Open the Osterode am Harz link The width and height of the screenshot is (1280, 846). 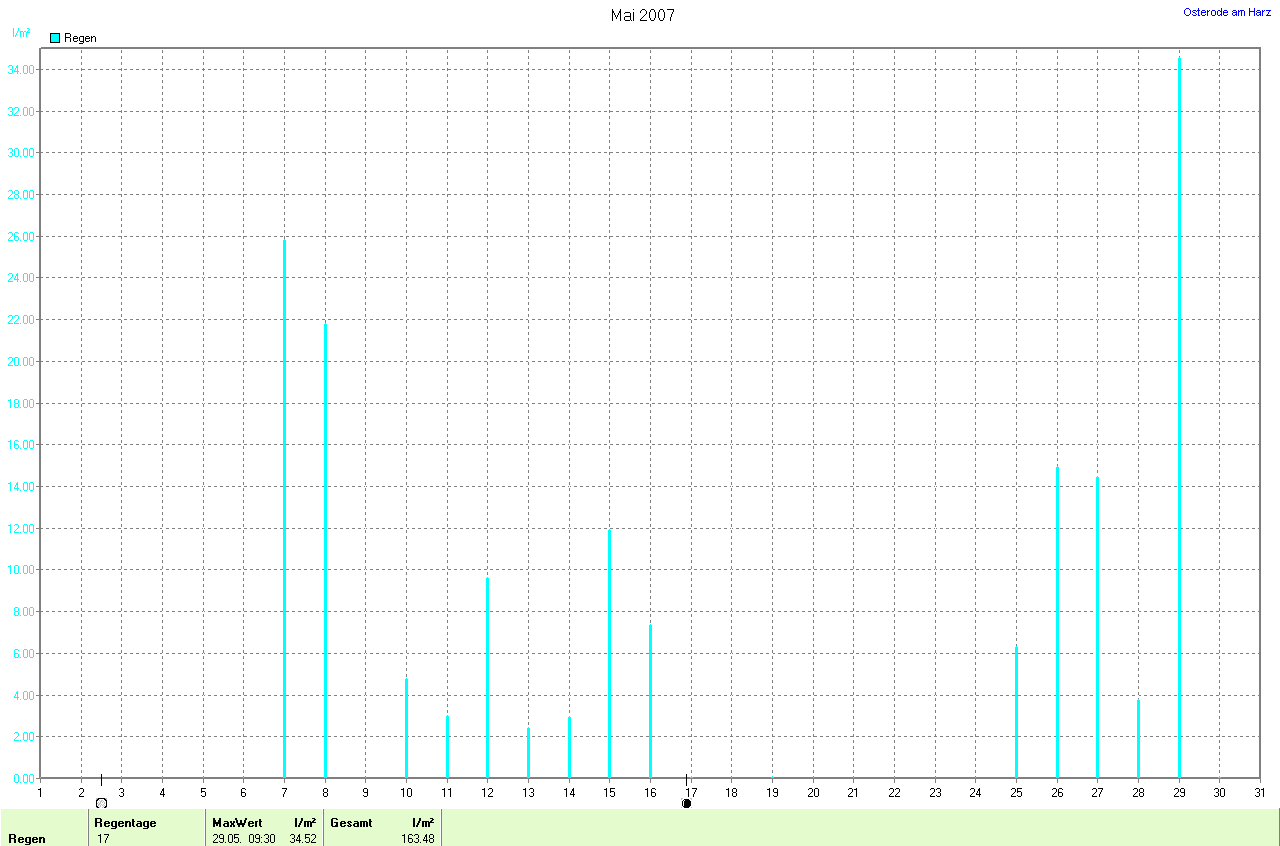(x=1226, y=12)
